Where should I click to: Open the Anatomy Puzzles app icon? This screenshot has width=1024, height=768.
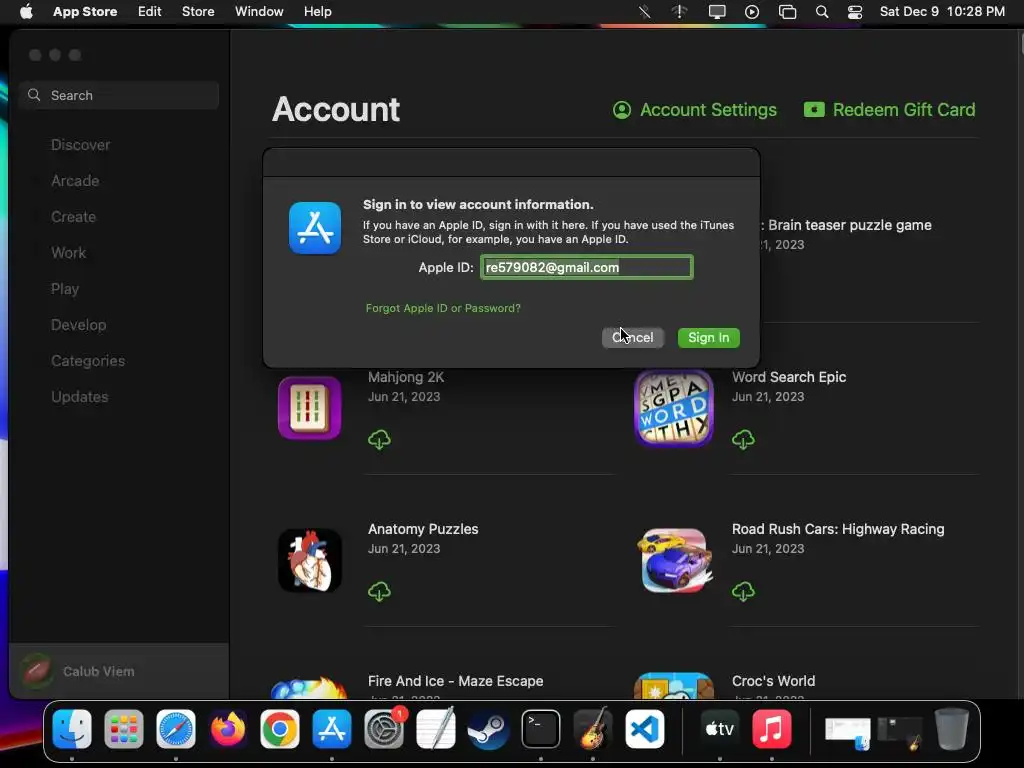310,560
